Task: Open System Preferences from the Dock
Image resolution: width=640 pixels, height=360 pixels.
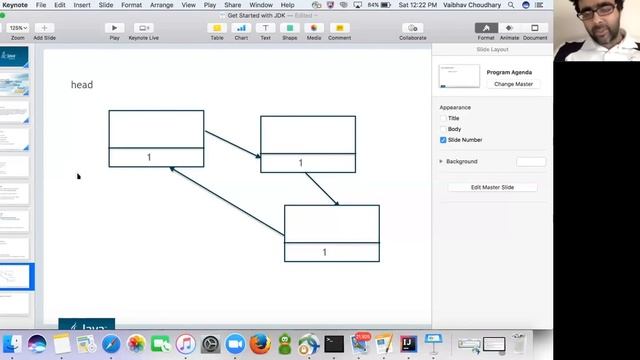Action: point(211,344)
